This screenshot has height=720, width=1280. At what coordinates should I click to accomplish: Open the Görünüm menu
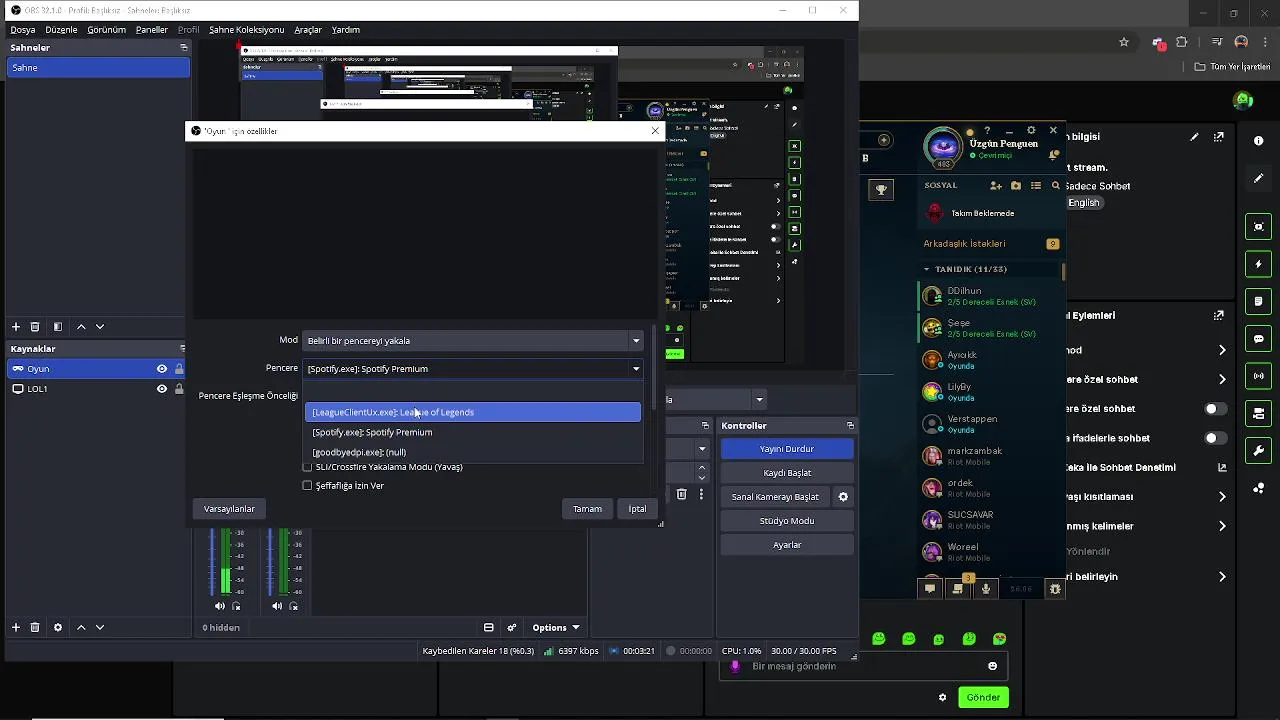[x=106, y=30]
